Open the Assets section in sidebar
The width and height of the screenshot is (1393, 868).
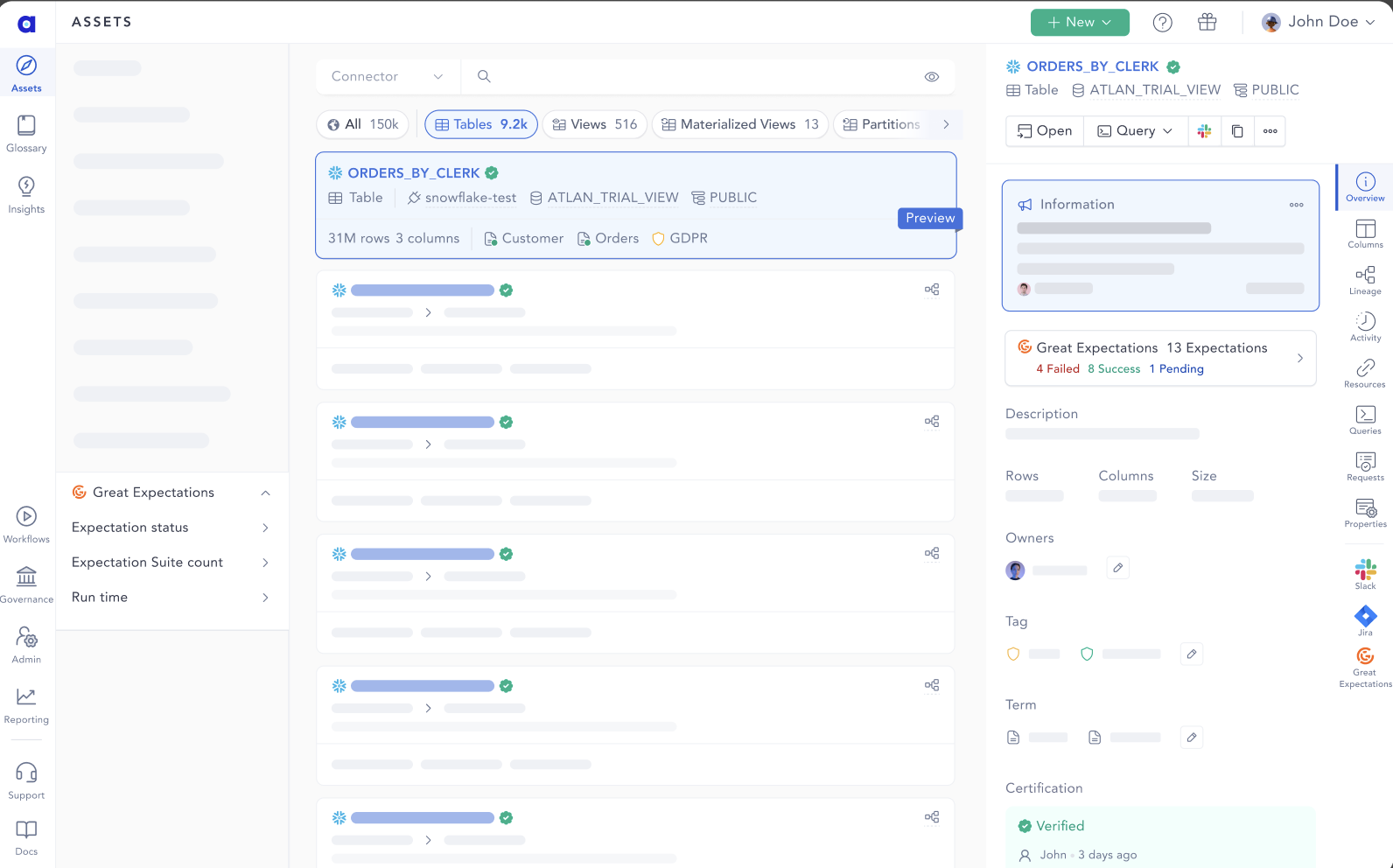27,73
